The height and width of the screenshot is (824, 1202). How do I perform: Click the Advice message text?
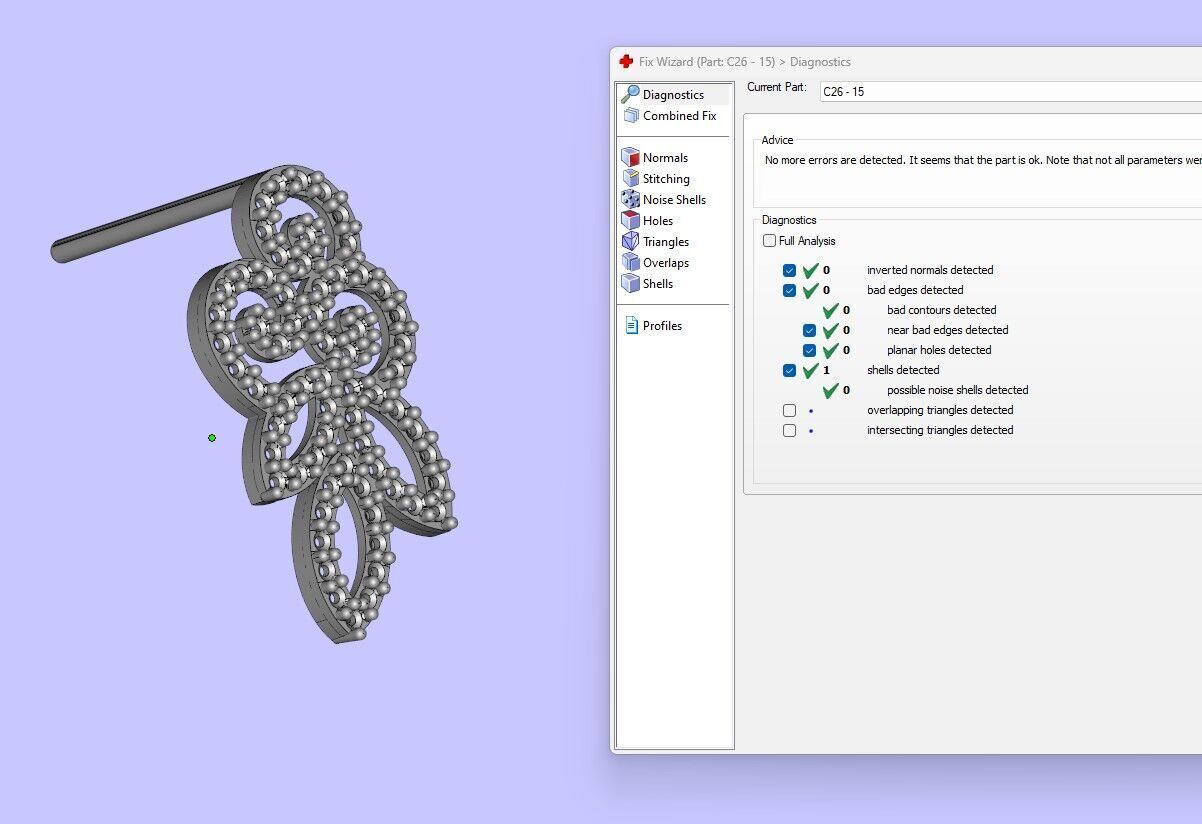(983, 160)
